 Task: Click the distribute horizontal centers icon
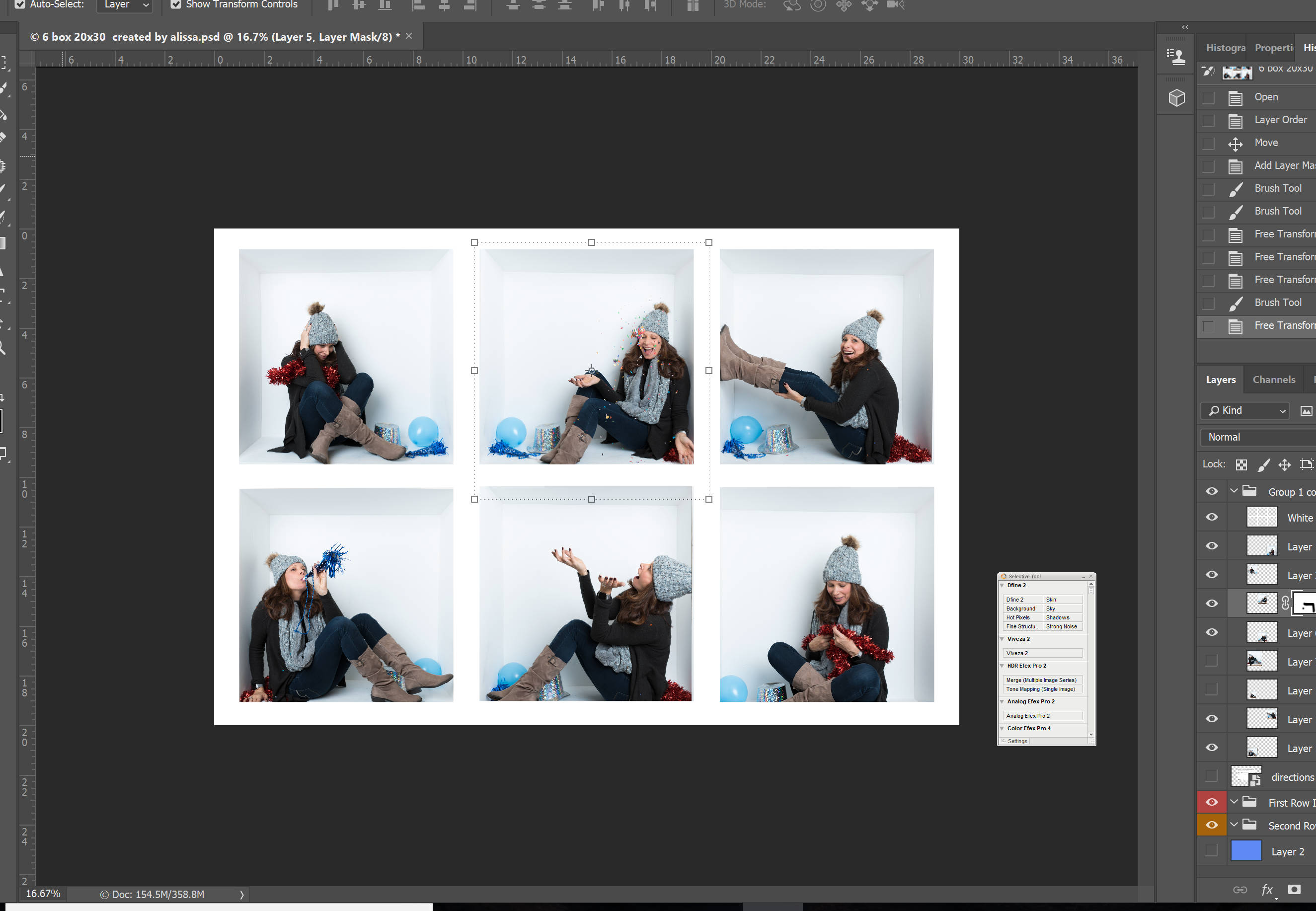tap(624, 4)
